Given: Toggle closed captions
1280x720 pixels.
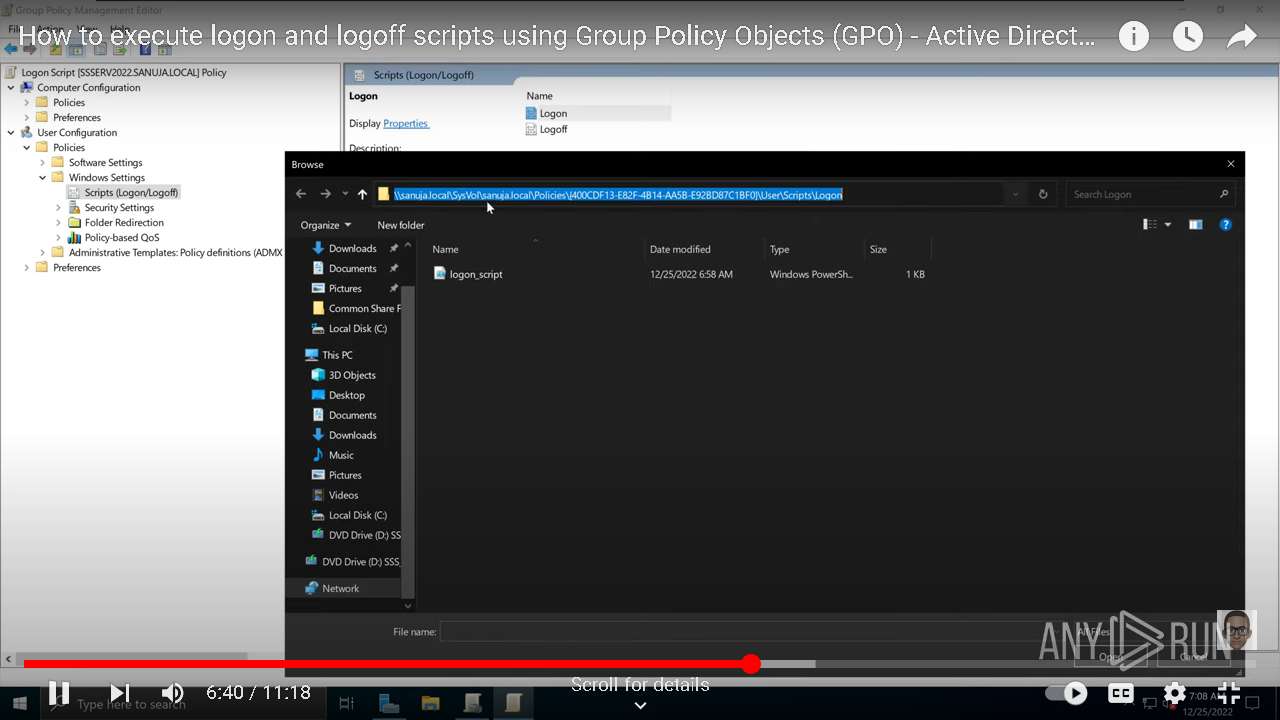Looking at the screenshot, I should 1121,692.
